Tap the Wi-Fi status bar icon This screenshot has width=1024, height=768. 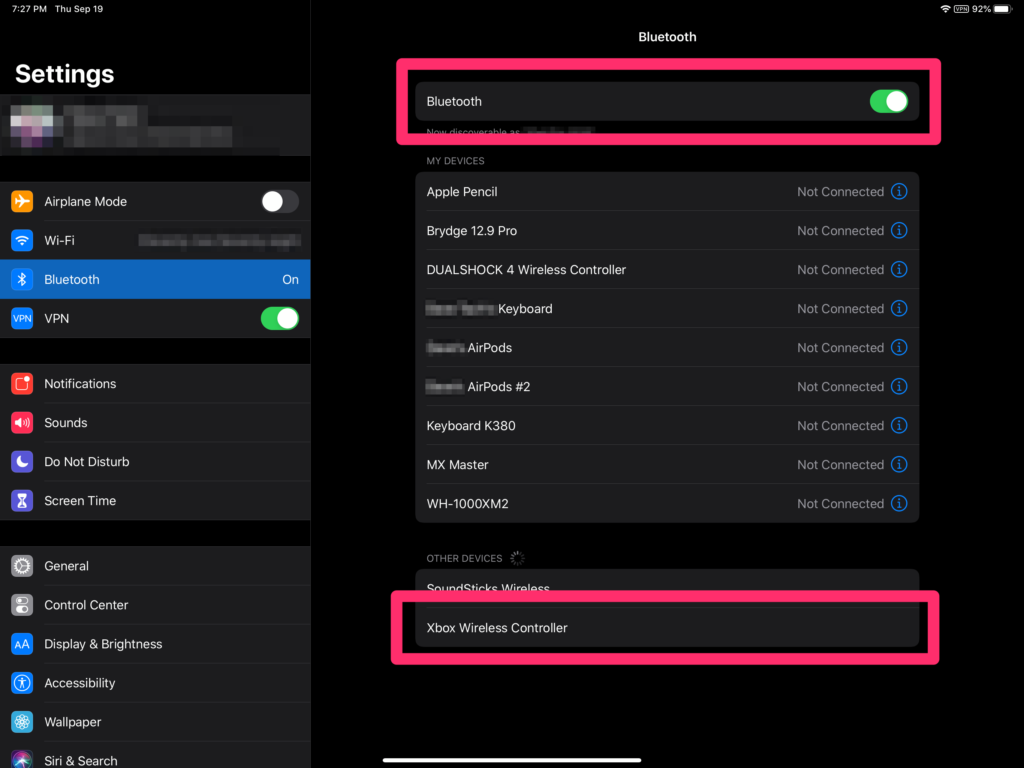pyautogui.click(x=945, y=9)
